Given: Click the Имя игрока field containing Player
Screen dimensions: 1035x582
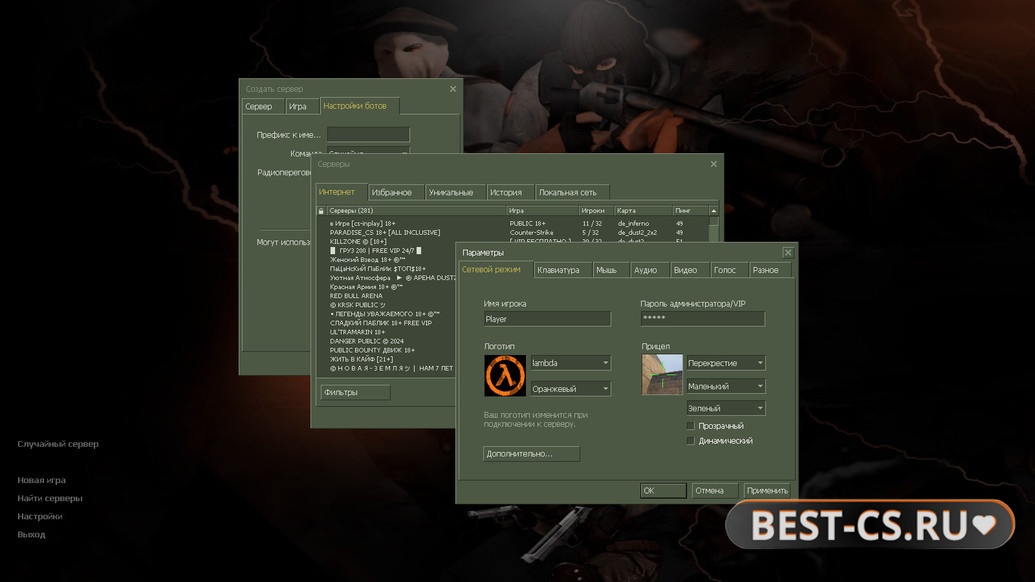Looking at the screenshot, I should pos(547,319).
